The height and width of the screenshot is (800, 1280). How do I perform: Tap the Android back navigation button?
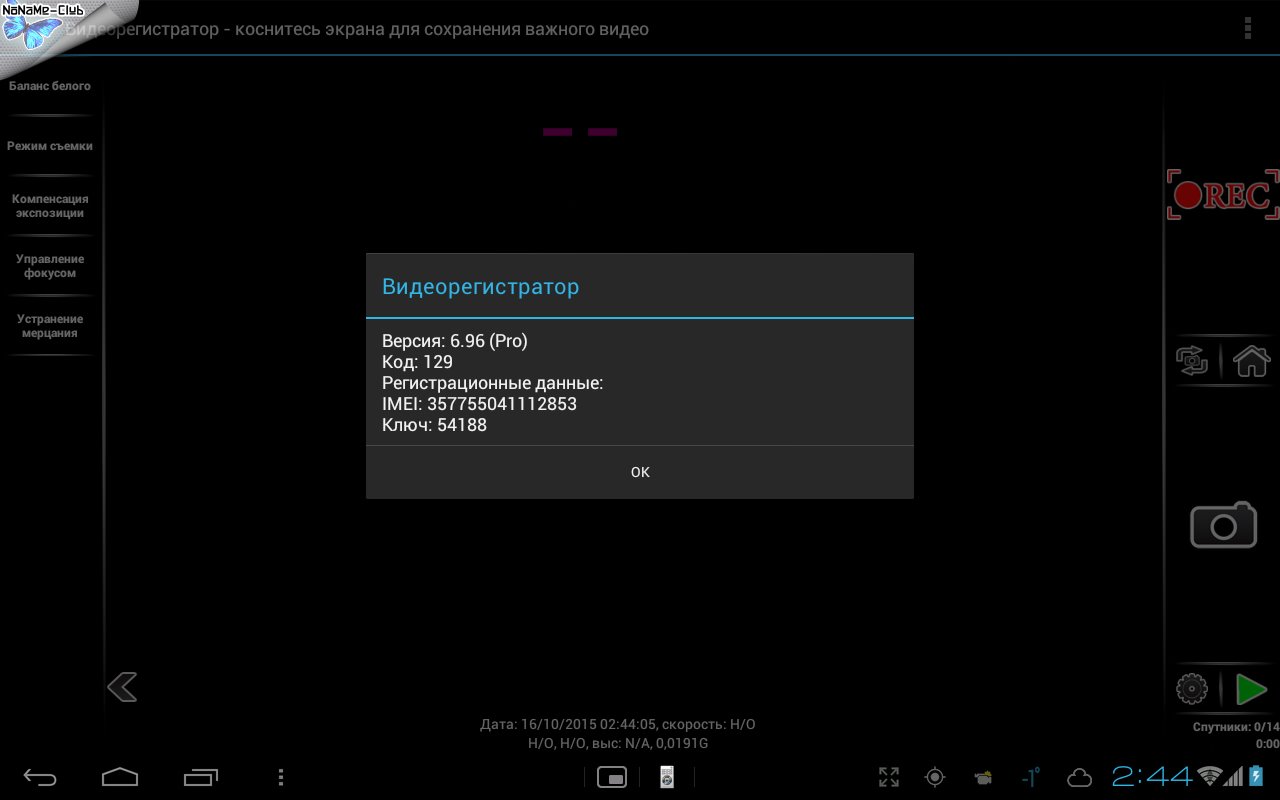click(x=40, y=777)
